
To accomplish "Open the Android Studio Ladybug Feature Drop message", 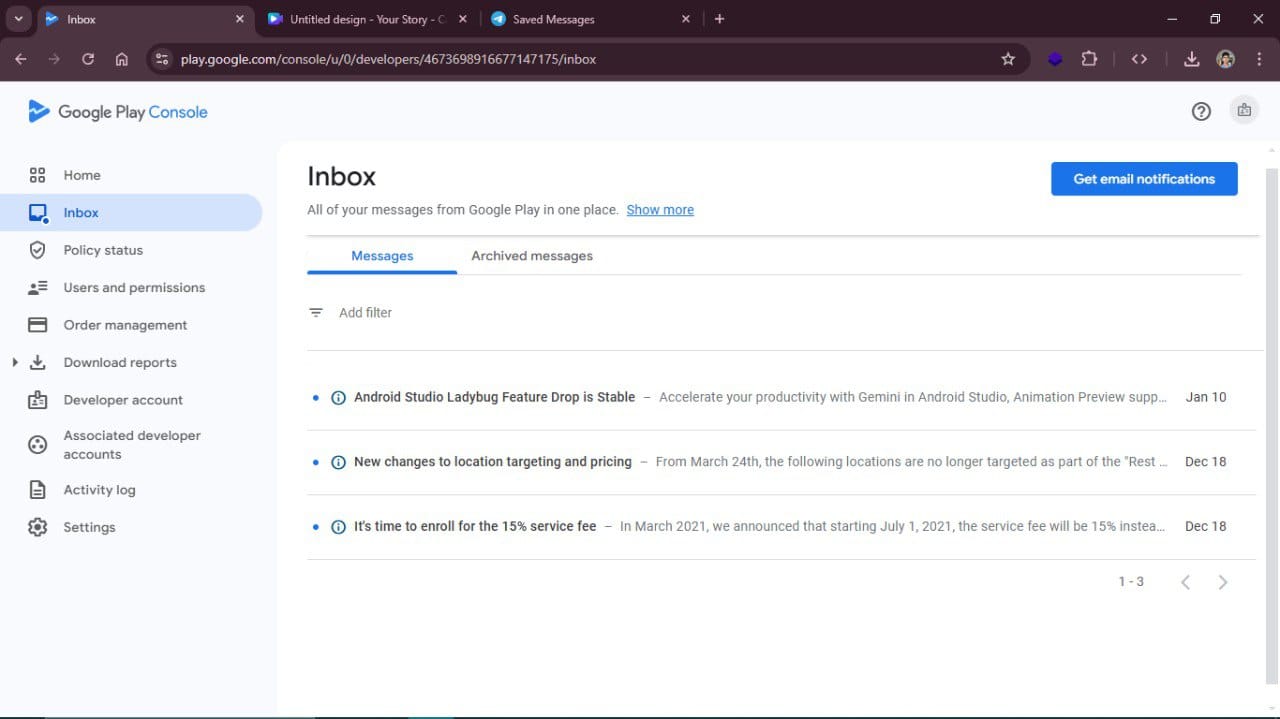I will coord(781,397).
